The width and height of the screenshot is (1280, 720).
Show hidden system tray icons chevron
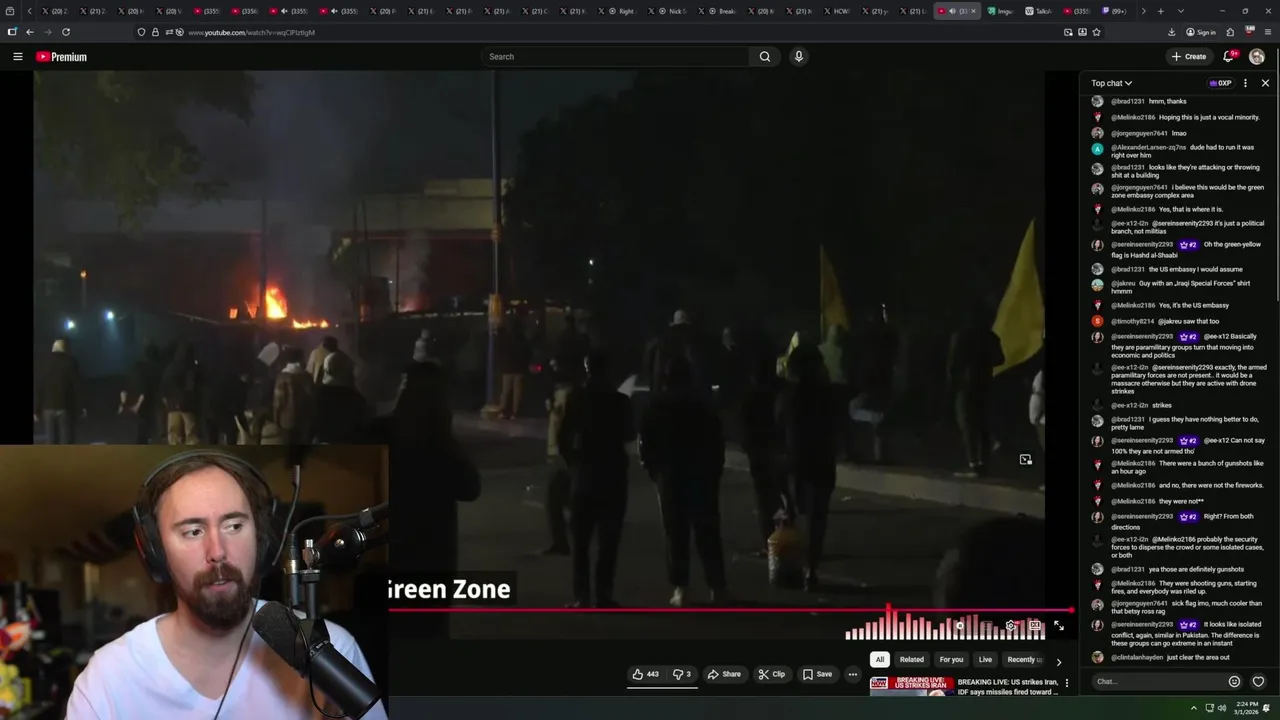pos(1193,708)
